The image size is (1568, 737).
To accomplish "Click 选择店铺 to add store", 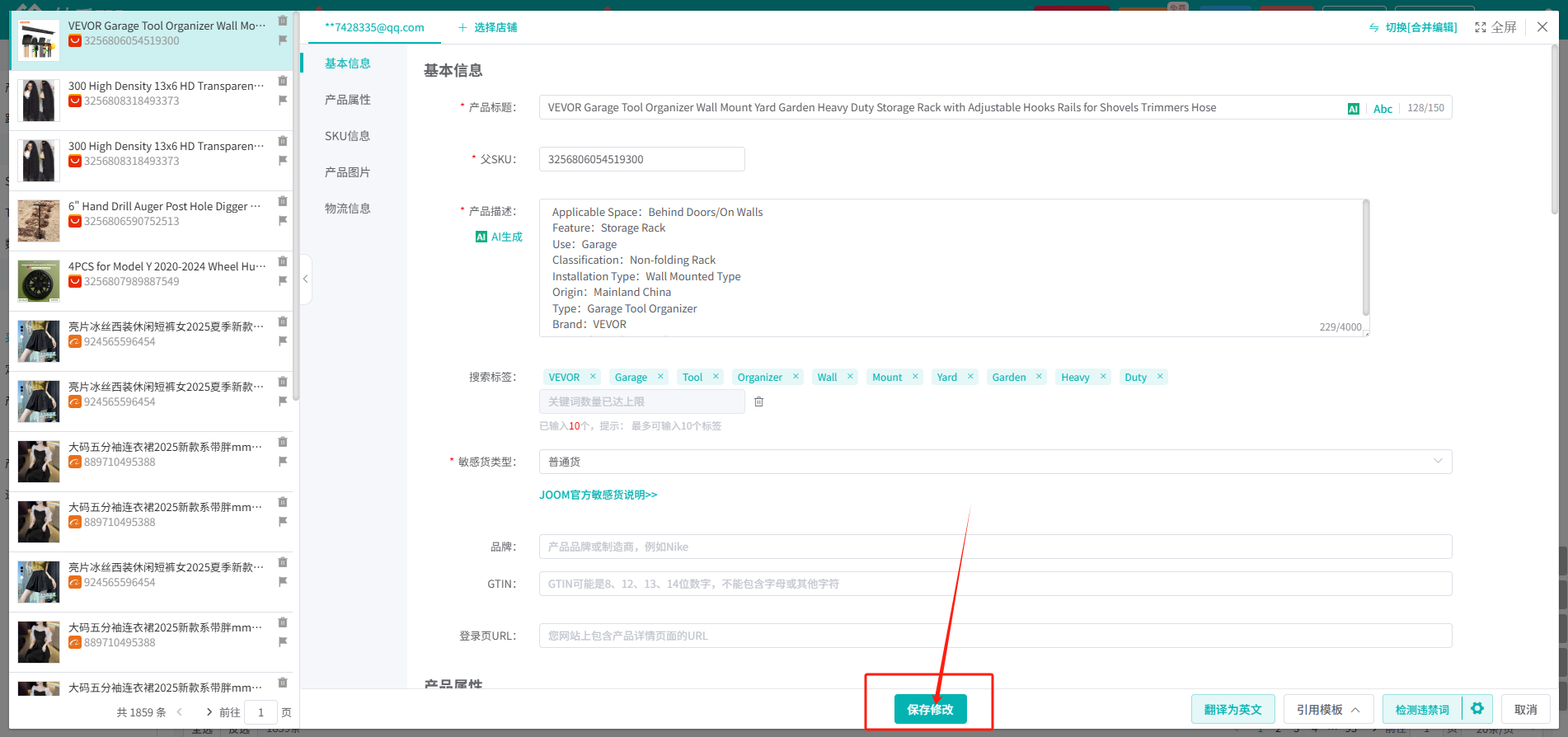I will tap(487, 27).
